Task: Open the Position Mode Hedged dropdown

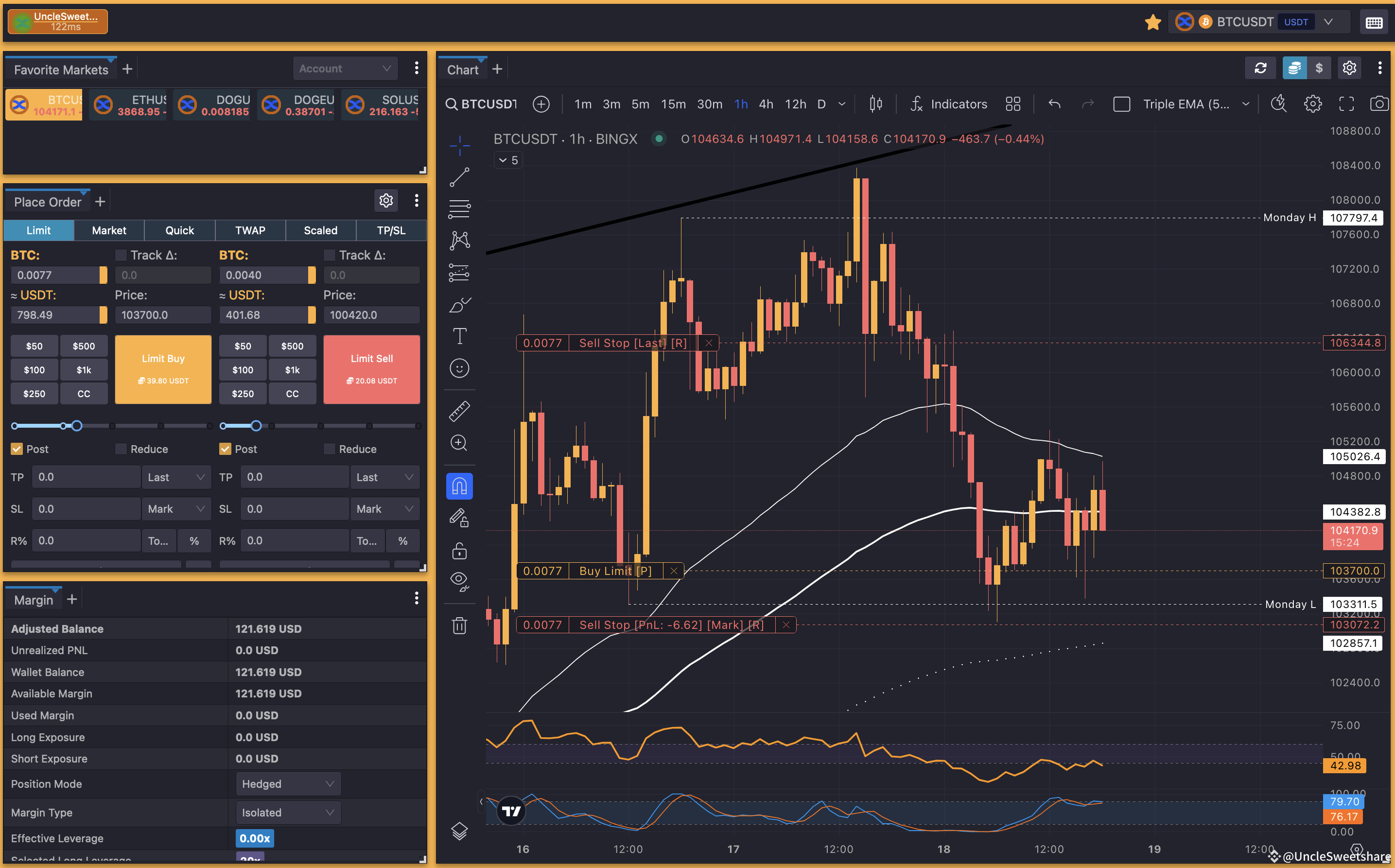Action: pyautogui.click(x=288, y=783)
